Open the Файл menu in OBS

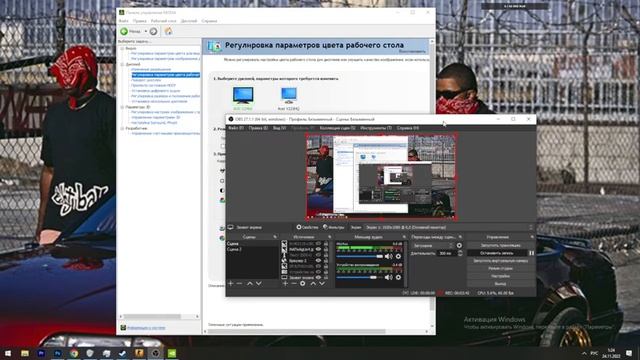point(236,128)
